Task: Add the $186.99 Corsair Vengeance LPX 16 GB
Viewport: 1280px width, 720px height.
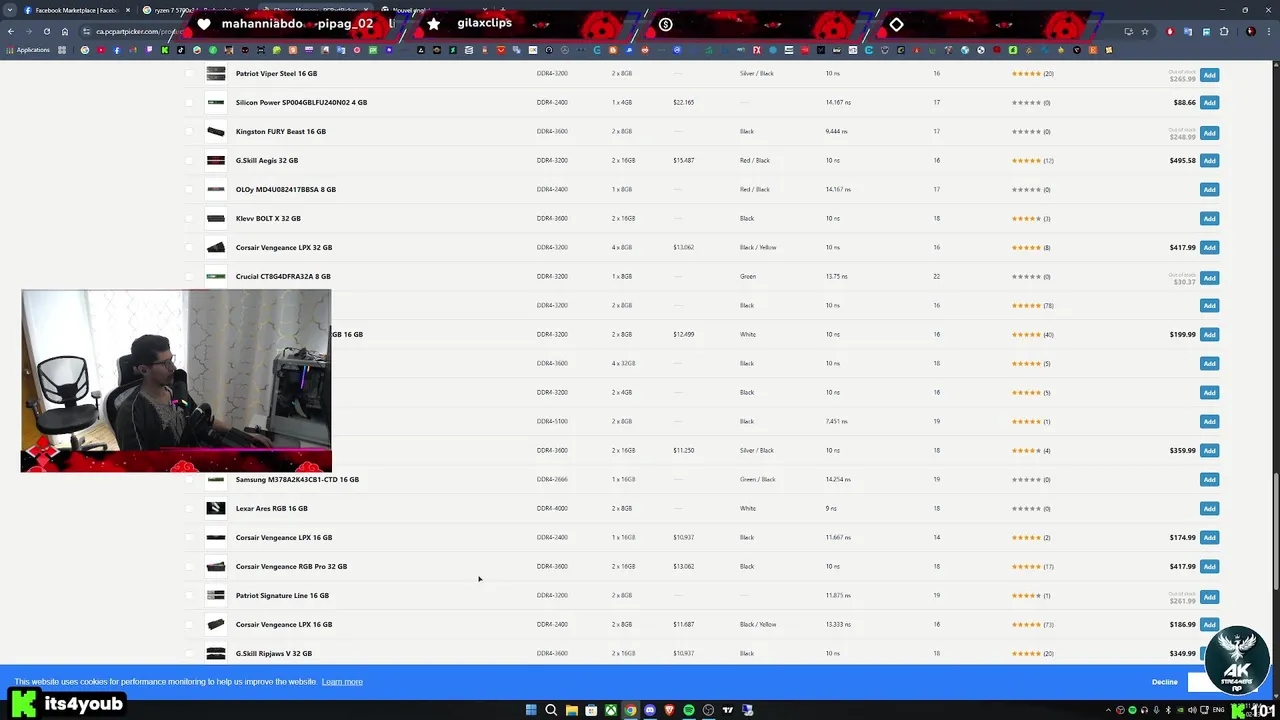Action: pyautogui.click(x=1209, y=624)
